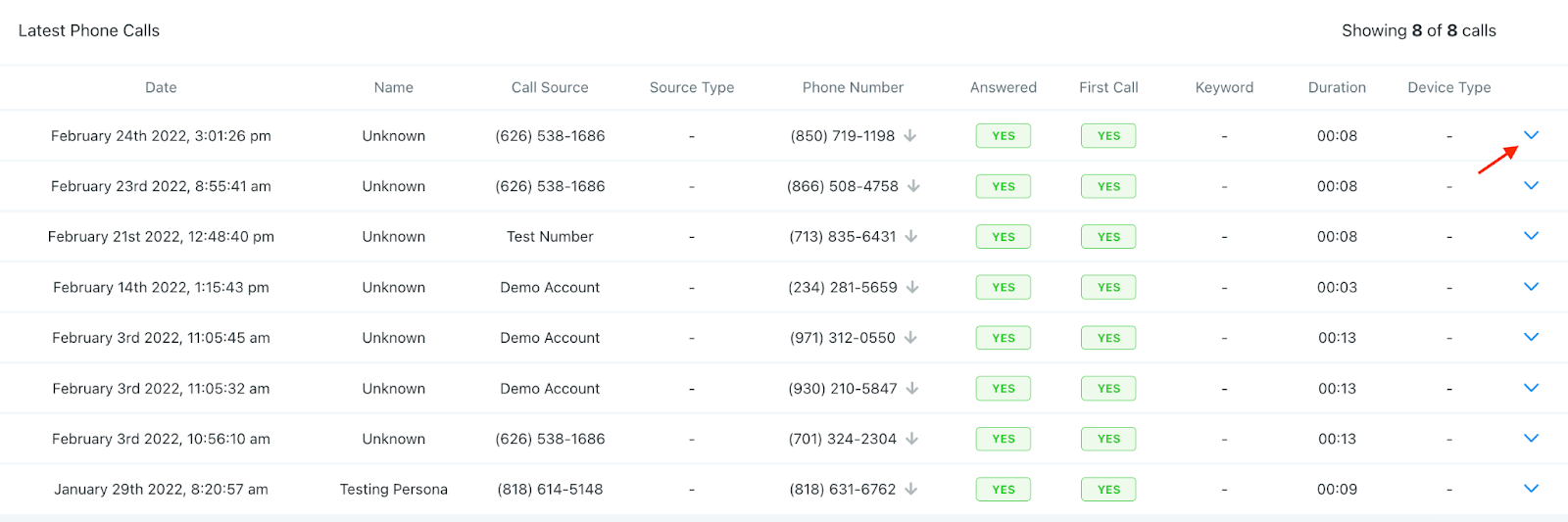This screenshot has width=1568, height=522.
Task: Click down arrow beside (971) 312-0550
Action: (910, 338)
